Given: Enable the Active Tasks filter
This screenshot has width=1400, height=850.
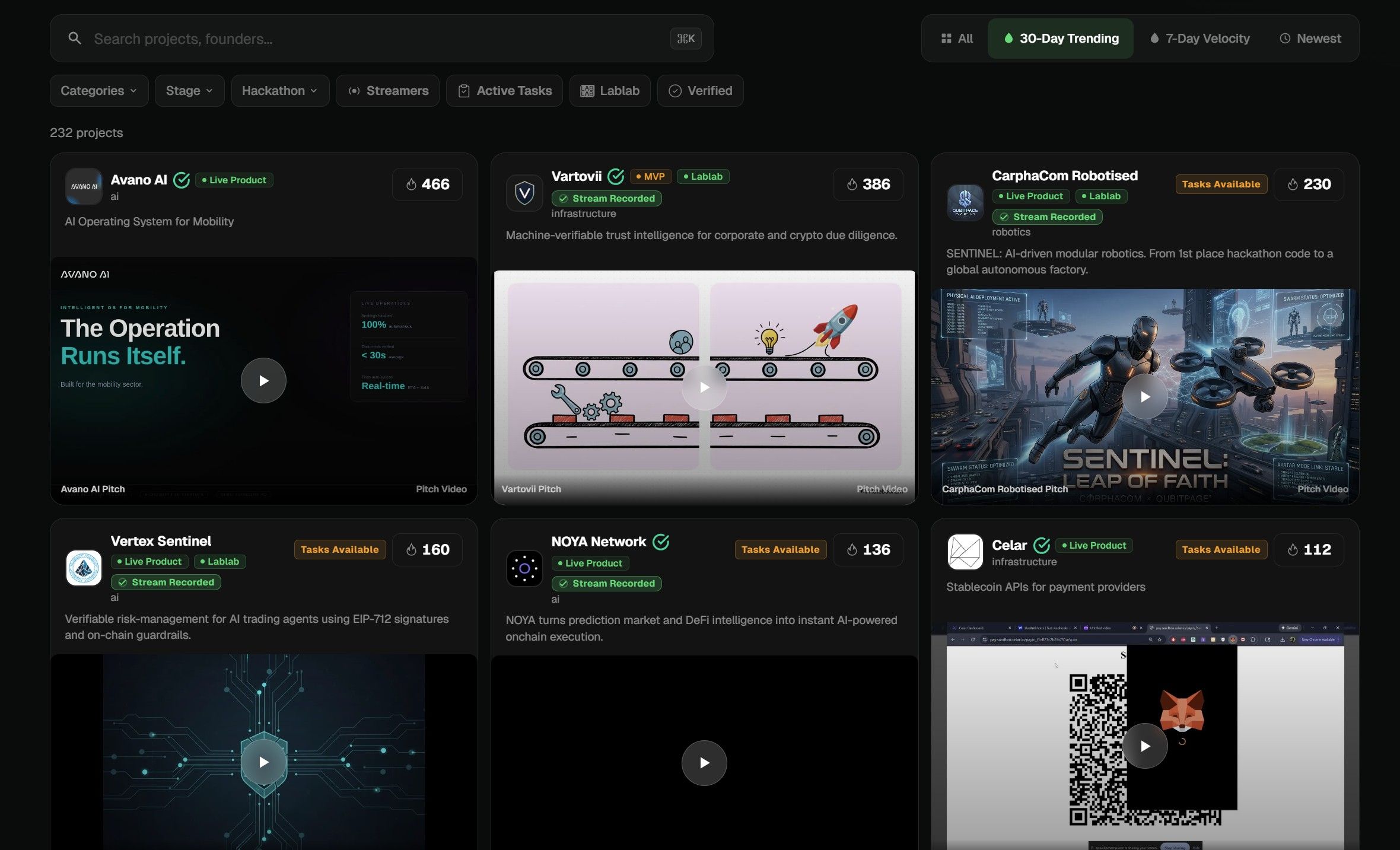Looking at the screenshot, I should tap(504, 91).
